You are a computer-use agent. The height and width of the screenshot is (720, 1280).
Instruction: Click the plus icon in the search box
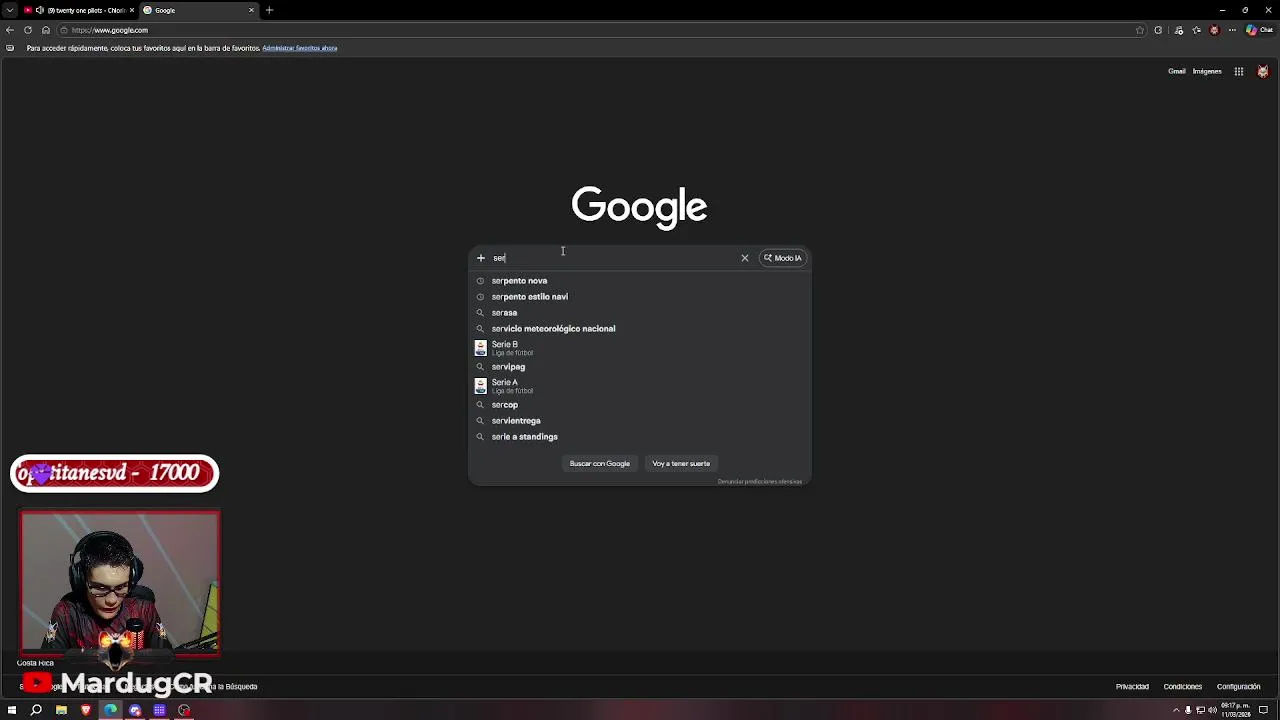pyautogui.click(x=480, y=258)
